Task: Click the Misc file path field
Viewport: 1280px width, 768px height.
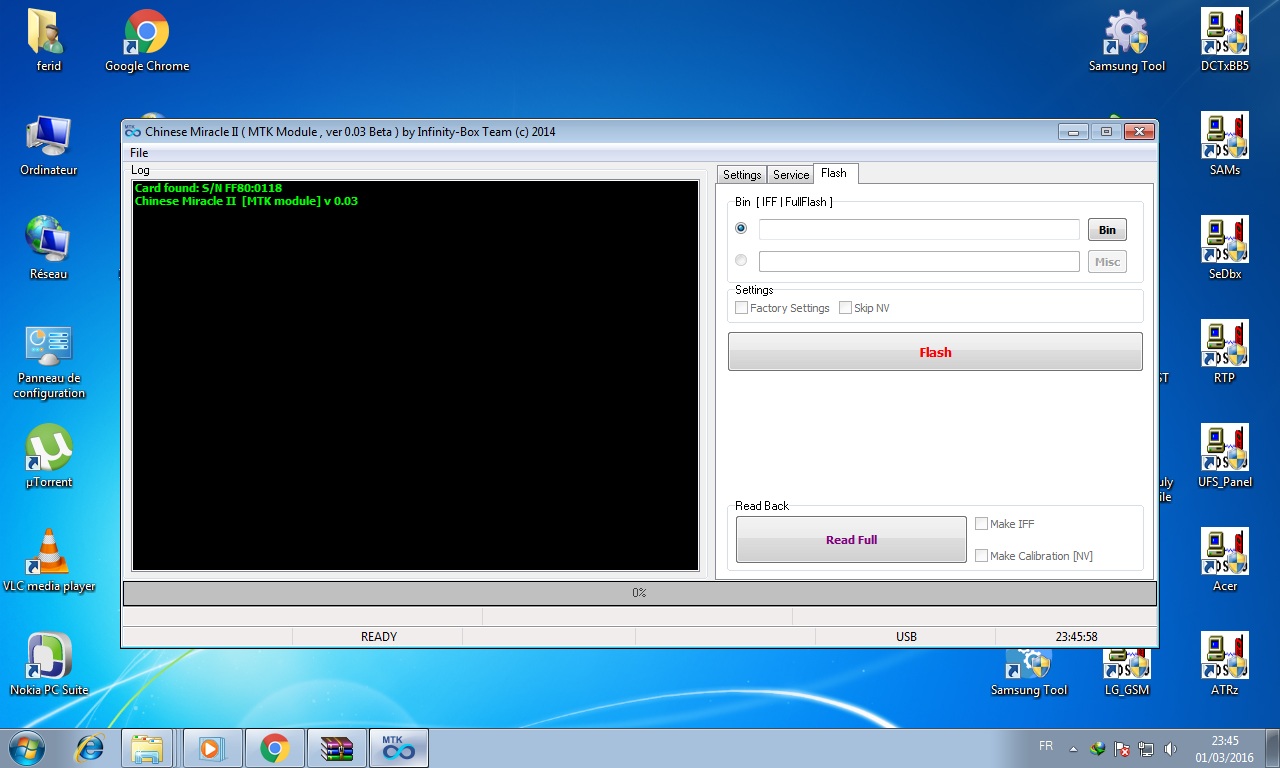Action: pos(919,262)
